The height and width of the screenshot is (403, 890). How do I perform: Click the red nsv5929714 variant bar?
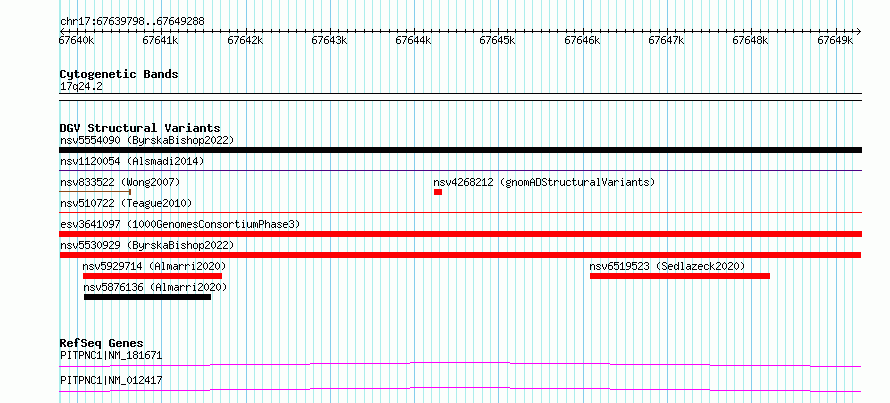click(x=152, y=276)
